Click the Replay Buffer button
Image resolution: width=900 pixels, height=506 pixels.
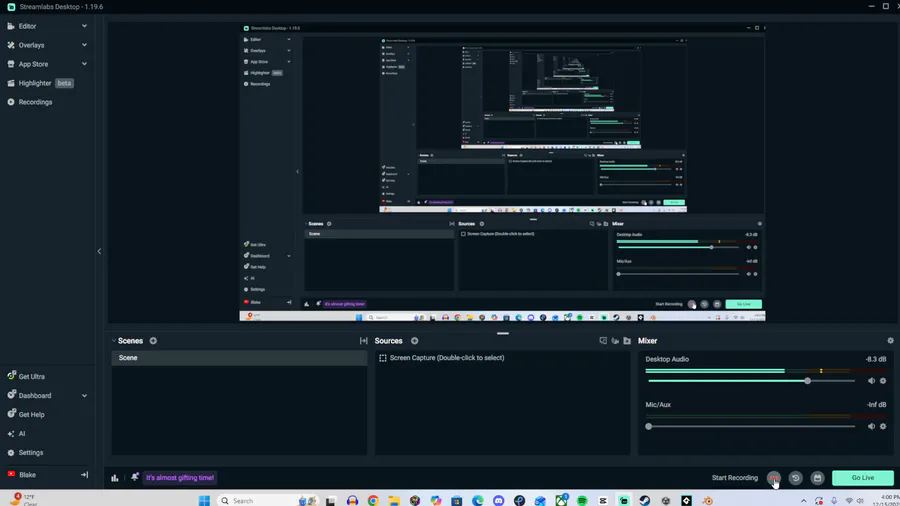point(796,477)
